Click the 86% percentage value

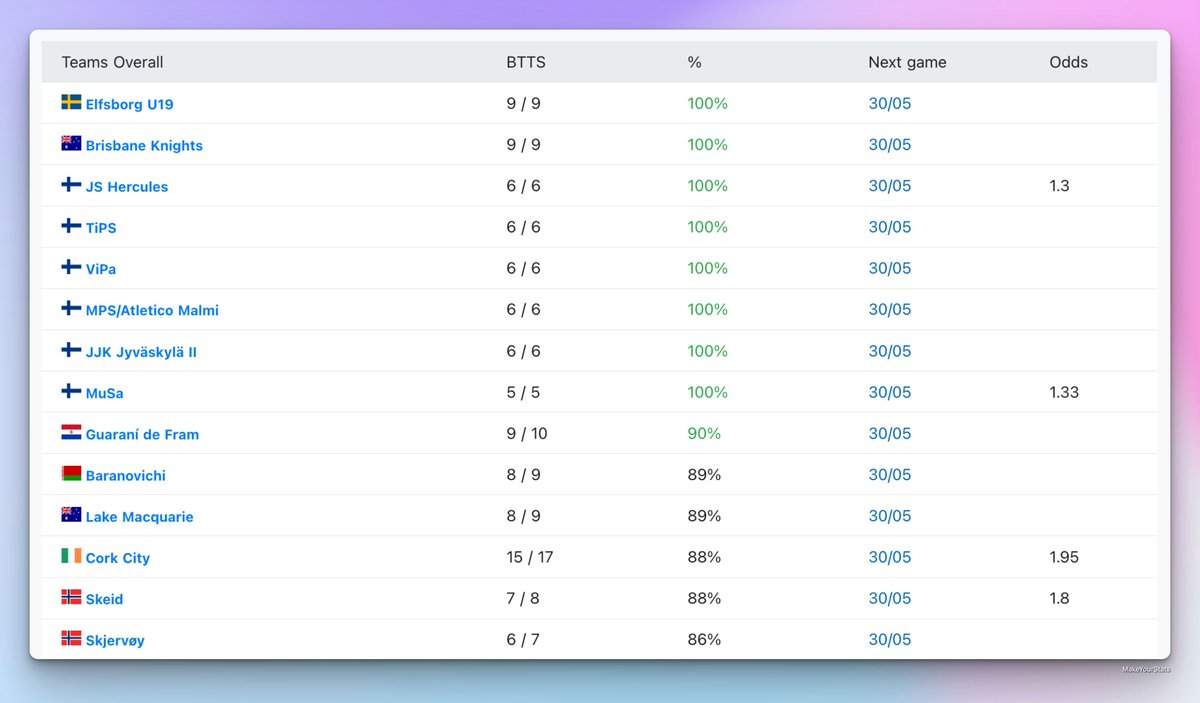coord(704,639)
